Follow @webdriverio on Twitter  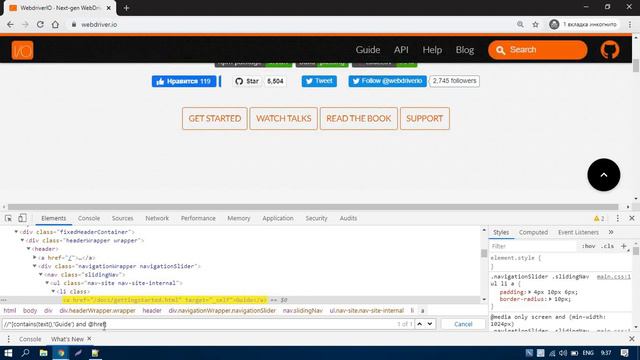tap(387, 81)
